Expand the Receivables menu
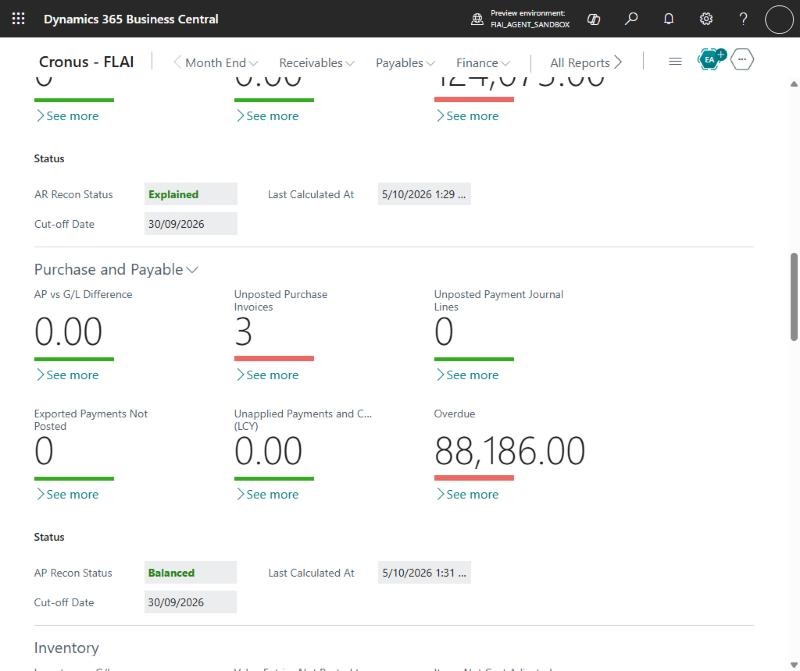 pos(316,63)
